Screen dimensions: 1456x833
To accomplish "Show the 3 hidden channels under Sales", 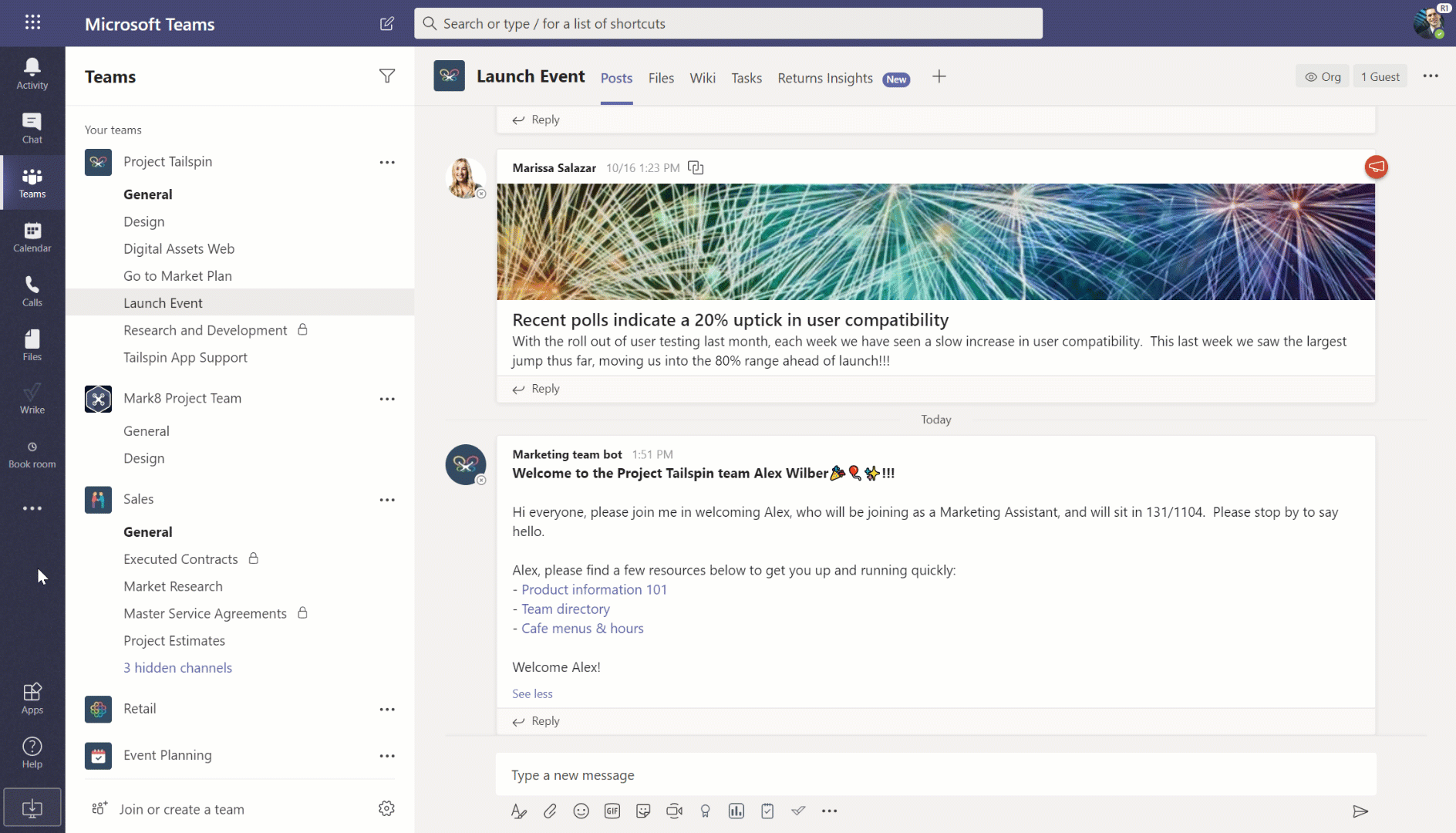I will (x=177, y=667).
